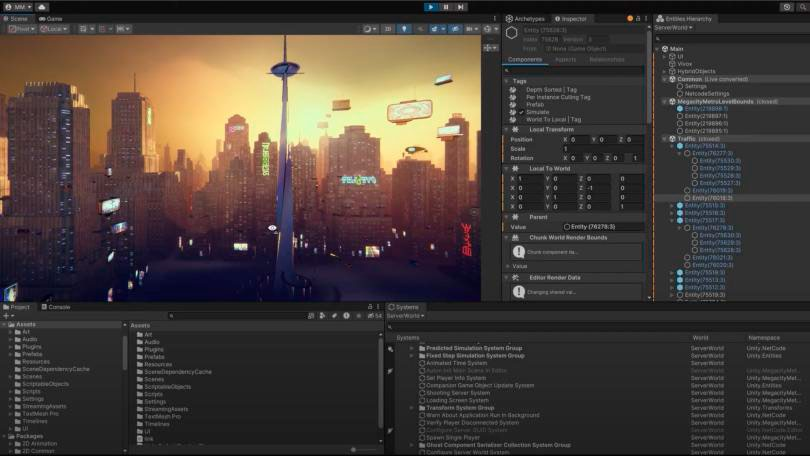Screen dimensions: 810x456
Task: Click the entity hexagon icon in Inspector header
Action: 511,34
